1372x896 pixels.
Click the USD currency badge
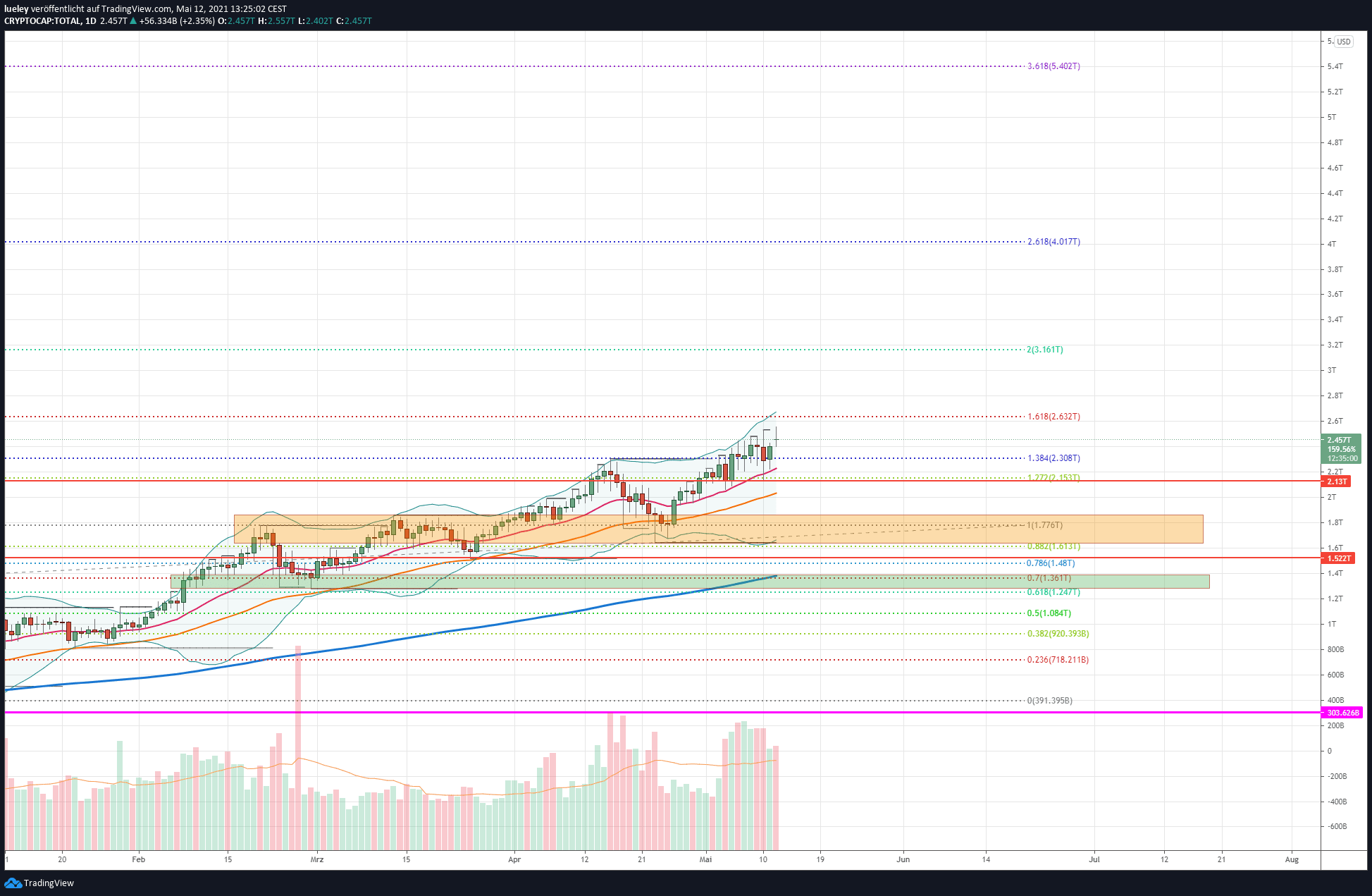coord(1344,42)
